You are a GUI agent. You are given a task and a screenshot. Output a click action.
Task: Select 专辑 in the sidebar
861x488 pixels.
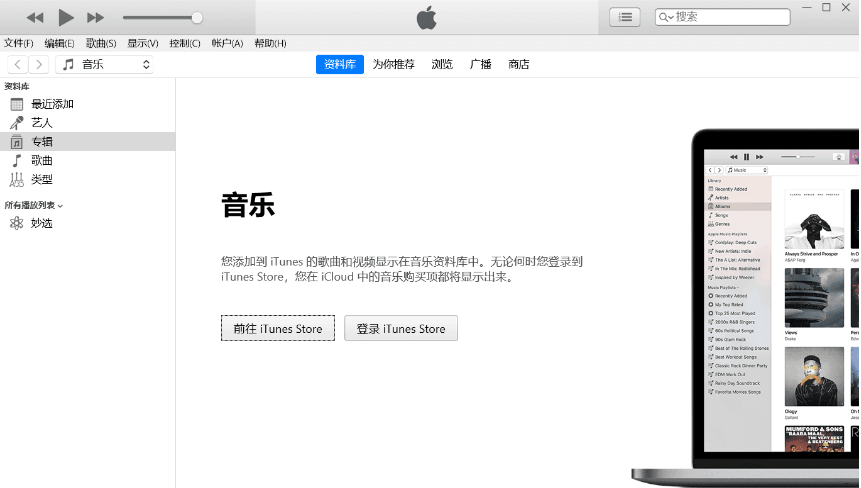(x=88, y=142)
